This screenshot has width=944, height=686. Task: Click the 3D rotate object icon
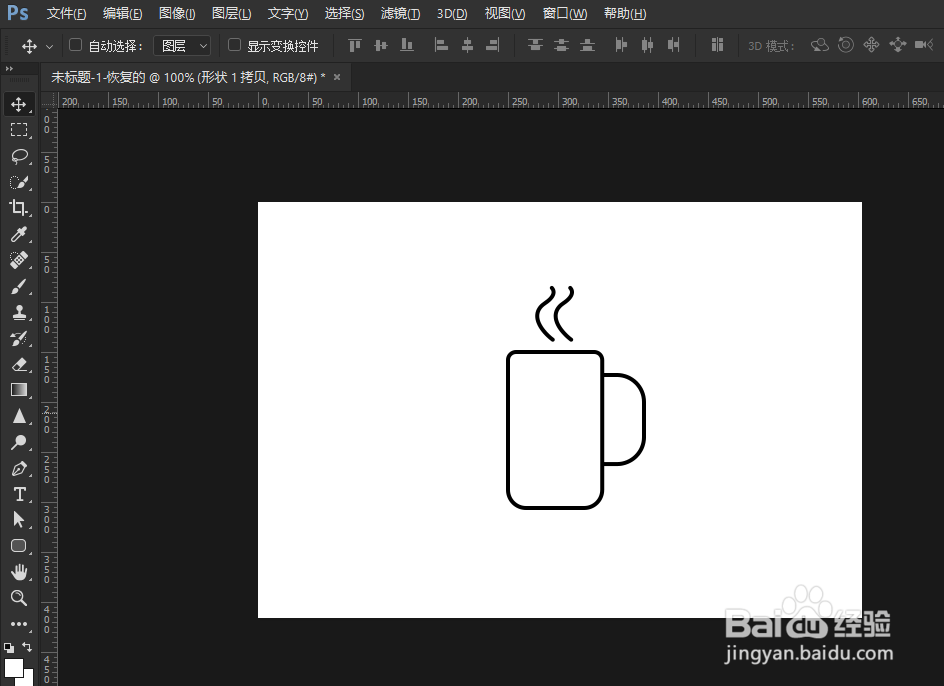click(x=819, y=45)
